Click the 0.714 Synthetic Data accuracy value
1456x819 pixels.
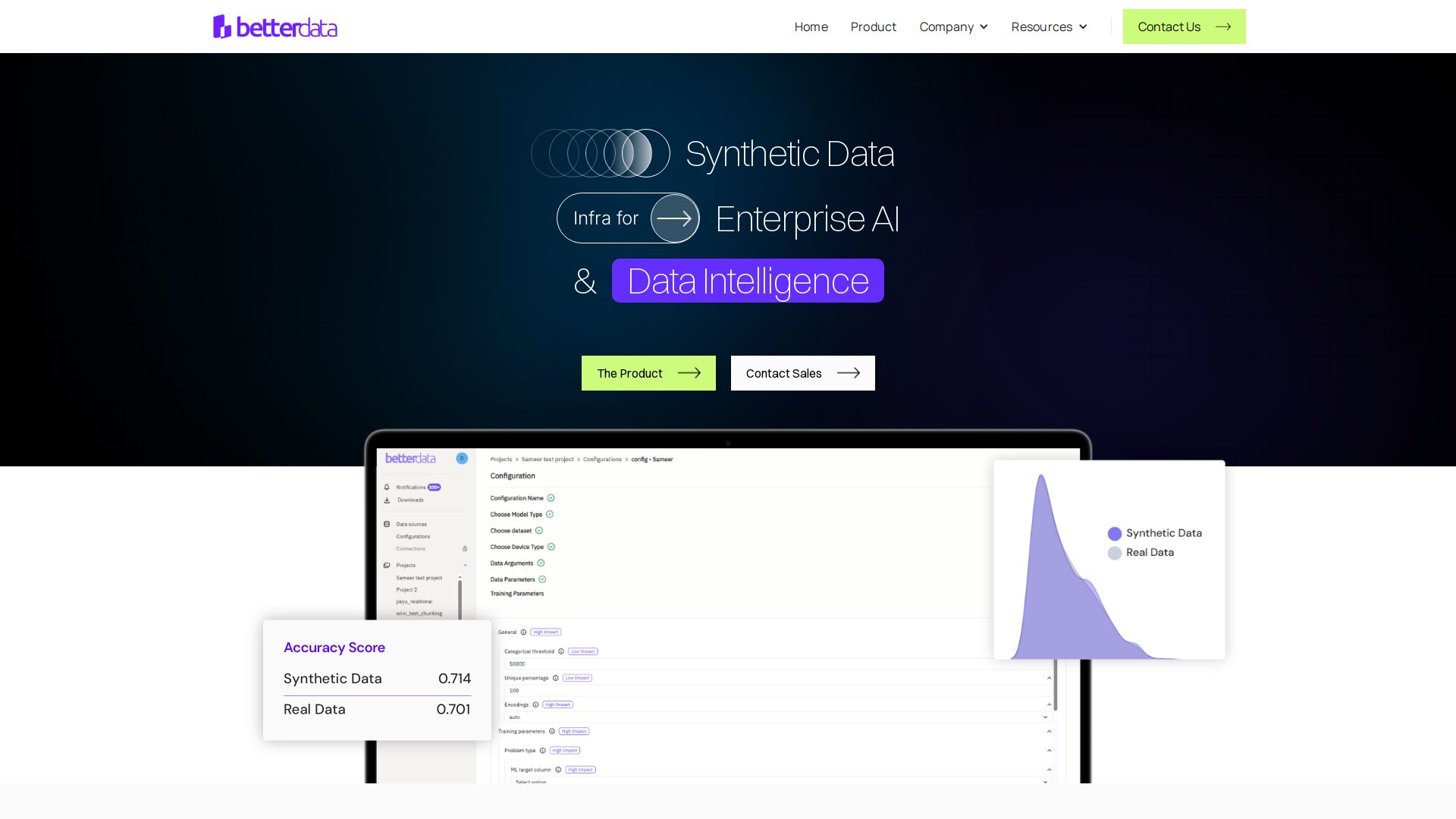point(454,679)
